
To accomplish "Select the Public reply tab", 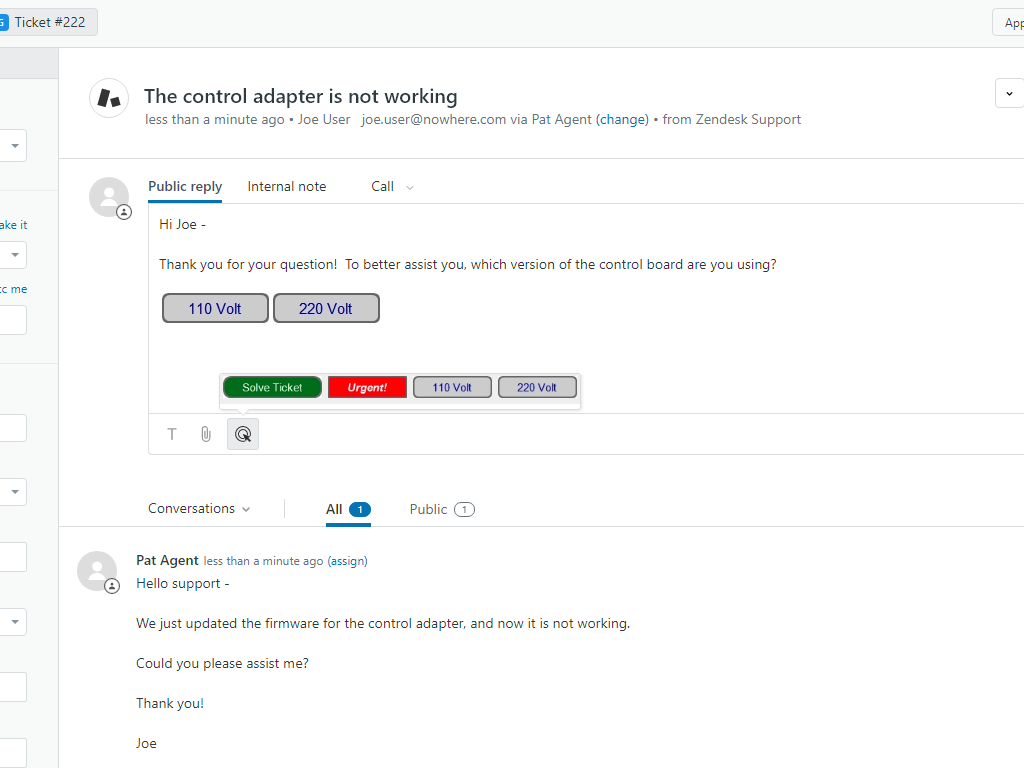I will tap(185, 187).
